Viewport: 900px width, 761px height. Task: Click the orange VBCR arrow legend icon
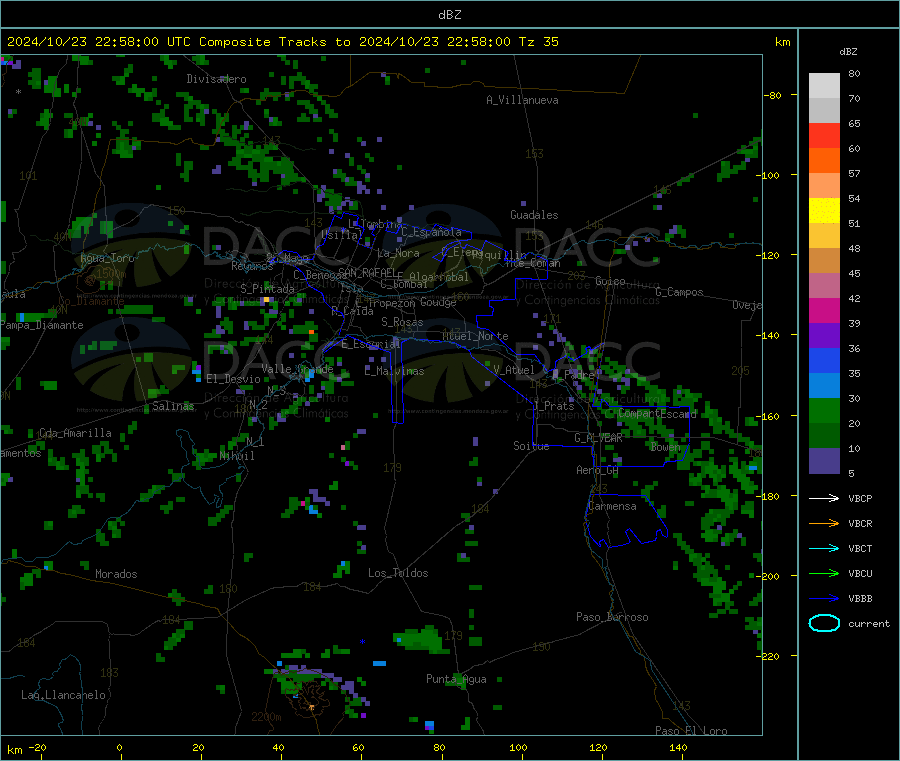(x=824, y=523)
